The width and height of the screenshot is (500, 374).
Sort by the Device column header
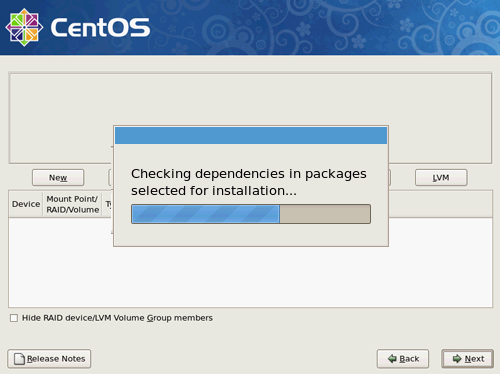tap(26, 204)
